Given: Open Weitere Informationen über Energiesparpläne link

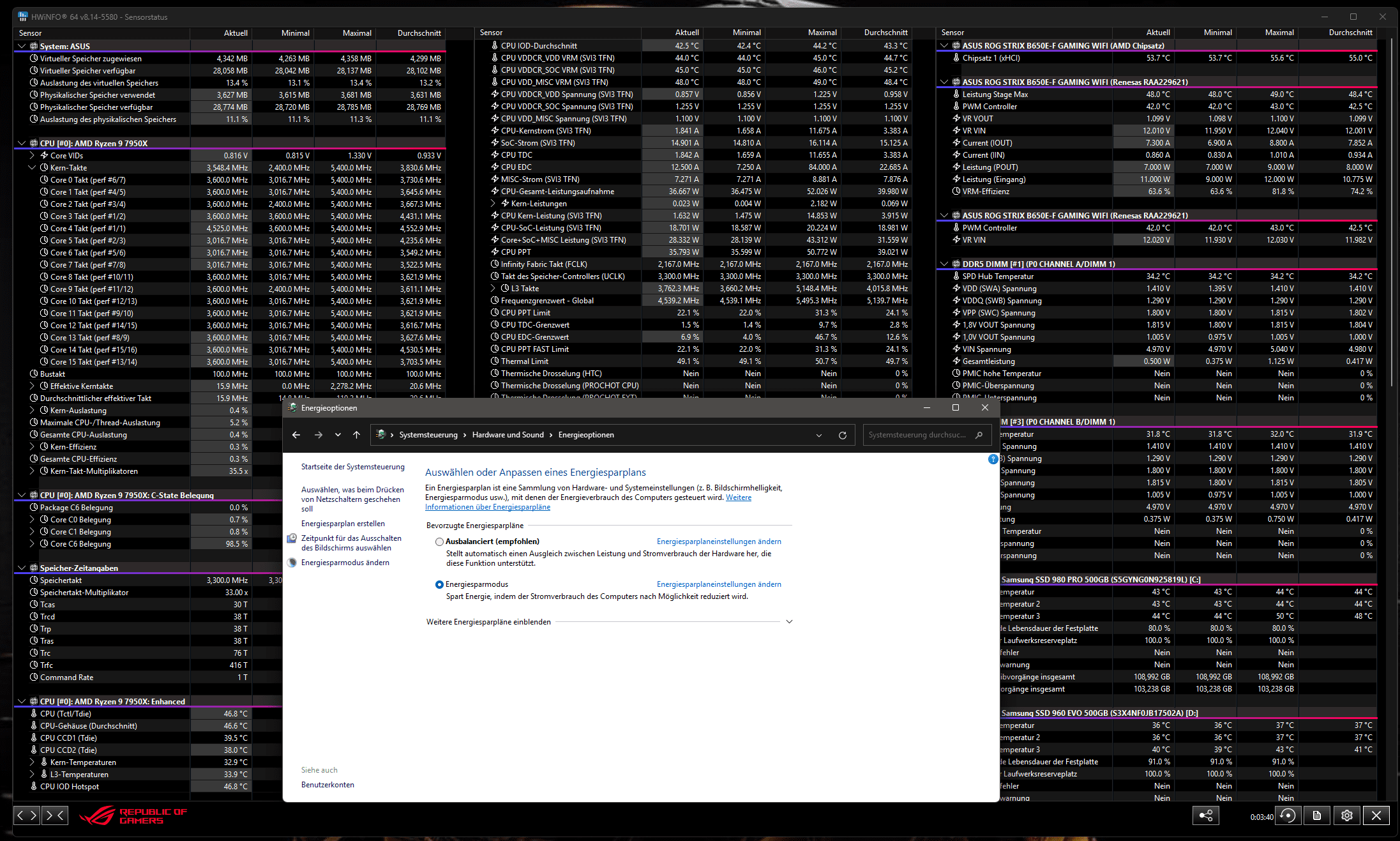Looking at the screenshot, I should click(x=487, y=507).
